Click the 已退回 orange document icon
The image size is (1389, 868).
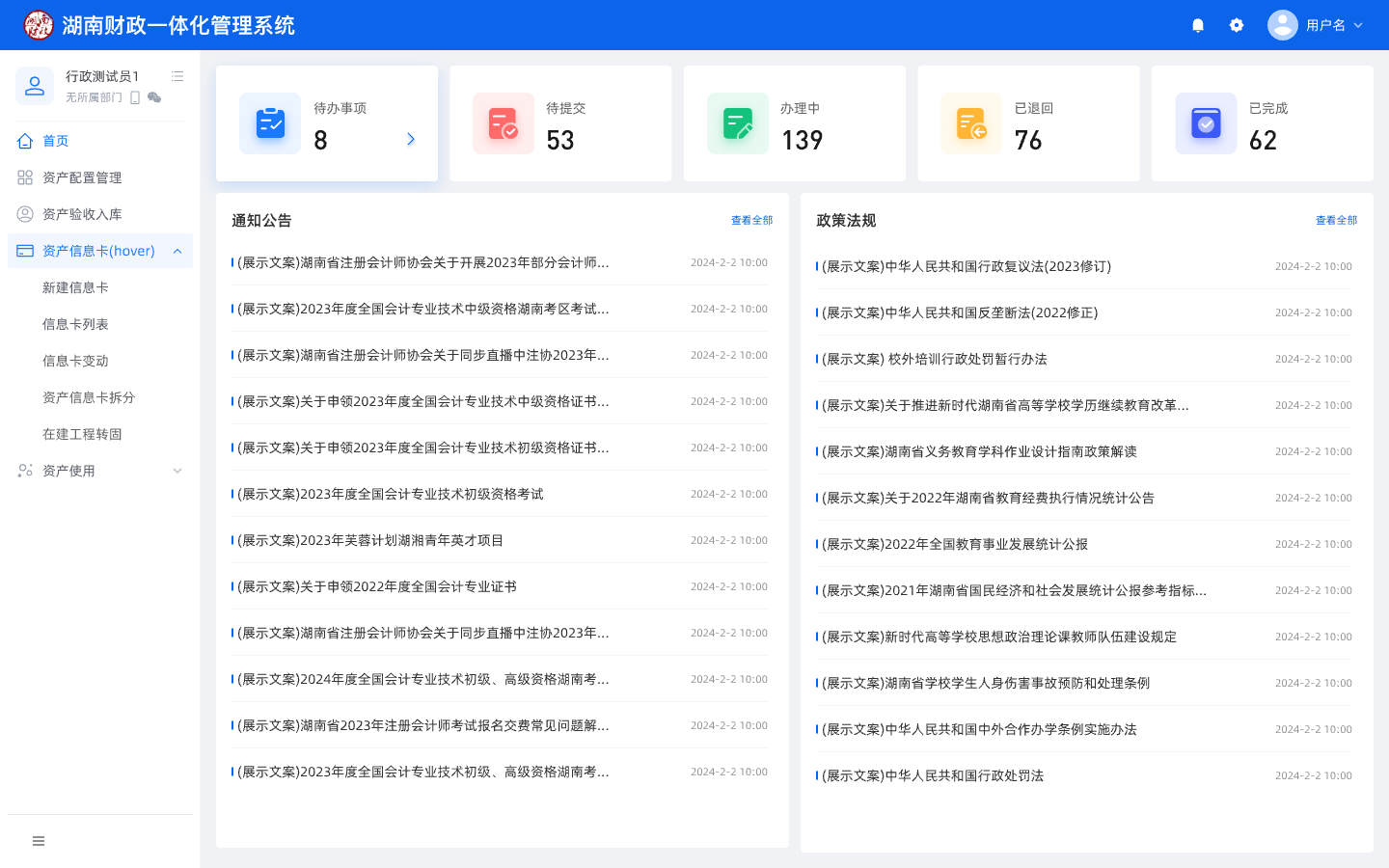pos(971,123)
